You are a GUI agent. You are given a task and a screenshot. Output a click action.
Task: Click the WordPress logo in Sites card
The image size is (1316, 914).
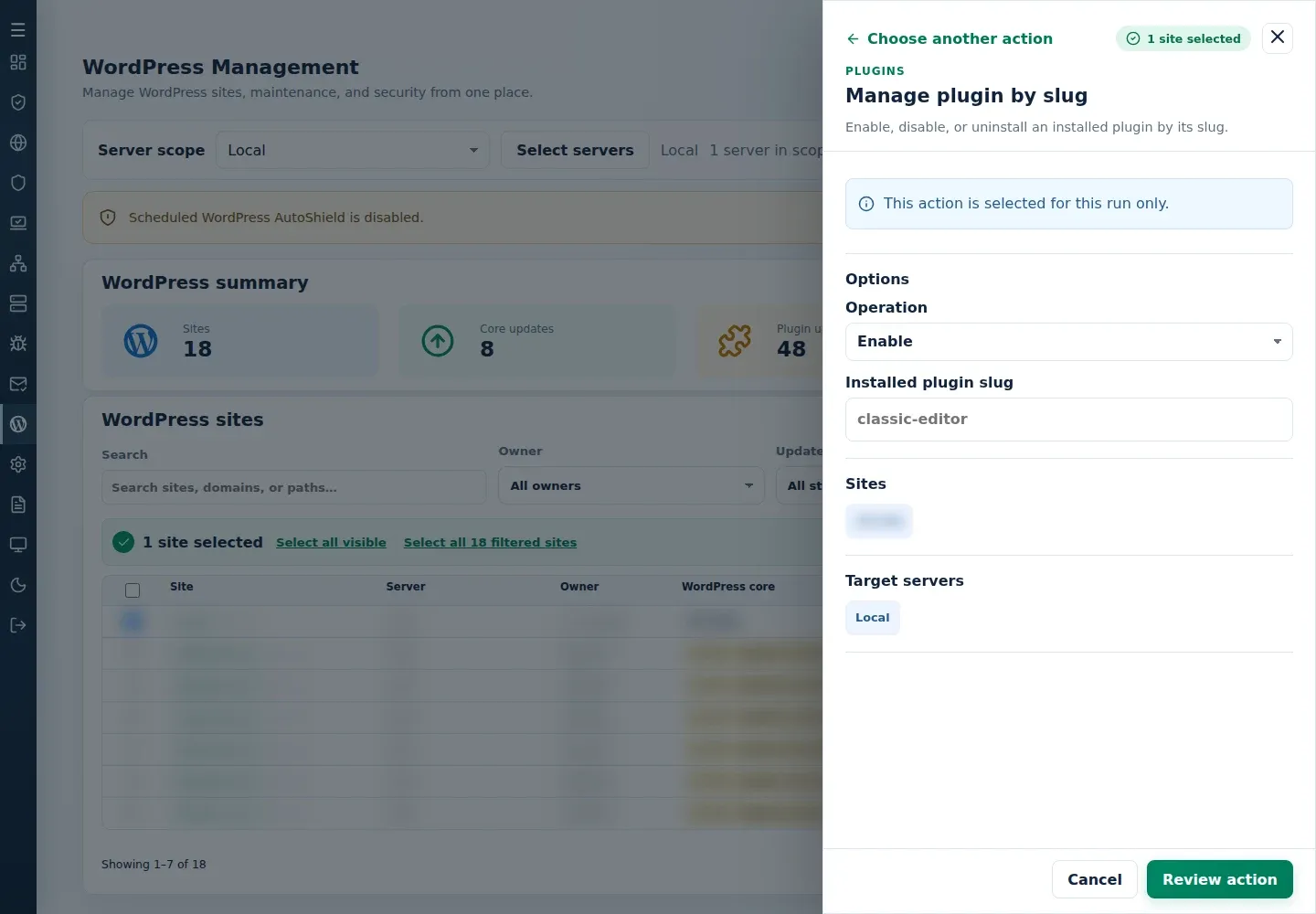tap(141, 341)
